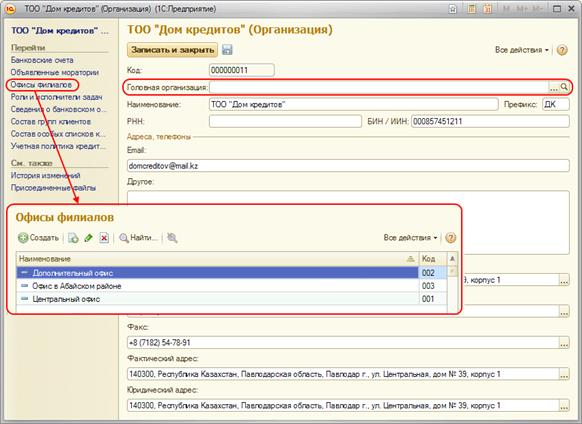Image resolution: width=582 pixels, height=424 pixels.
Task: Open help in Офисы филиалов panel
Action: point(451,238)
